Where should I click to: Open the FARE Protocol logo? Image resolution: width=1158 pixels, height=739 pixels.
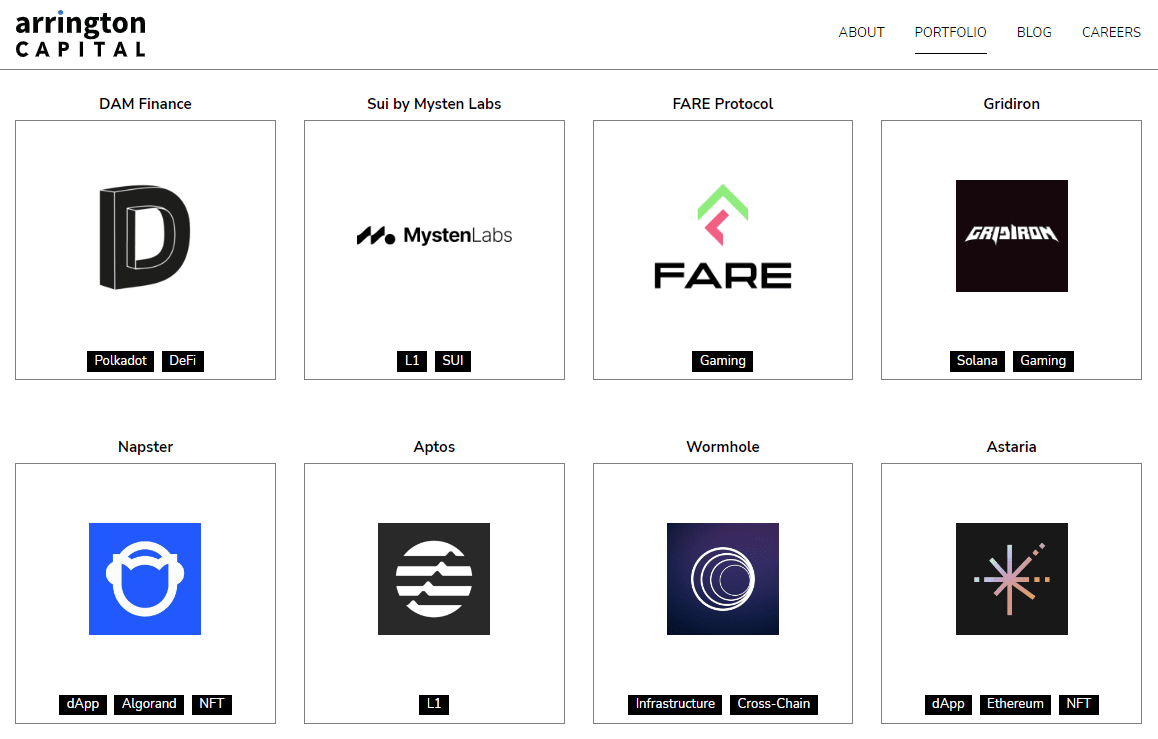722,236
